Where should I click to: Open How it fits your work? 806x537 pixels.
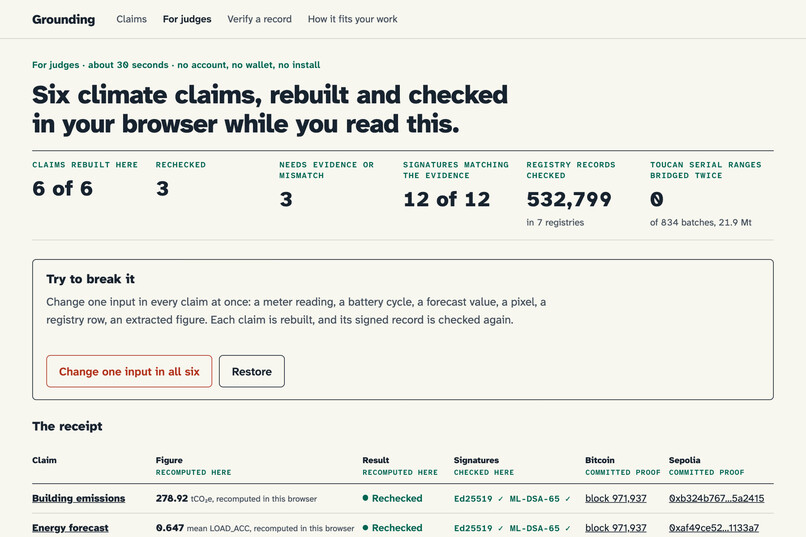coord(353,19)
